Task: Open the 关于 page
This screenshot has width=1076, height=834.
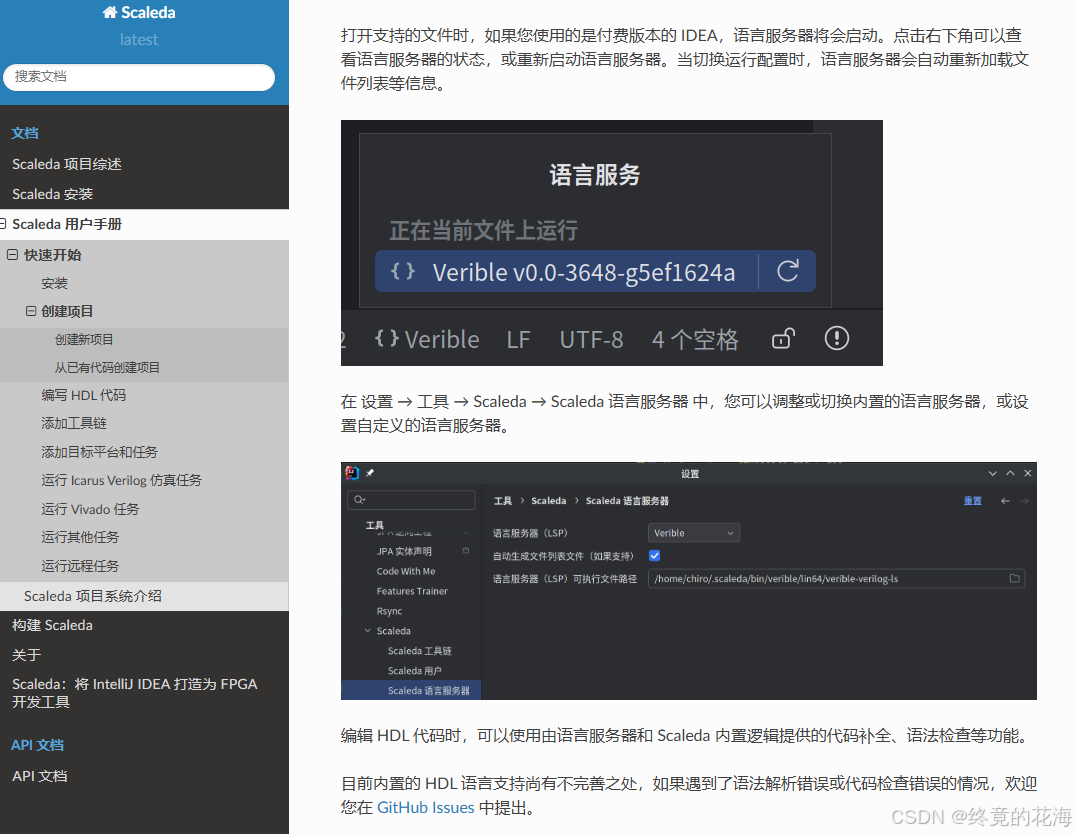Action: [x=26, y=656]
